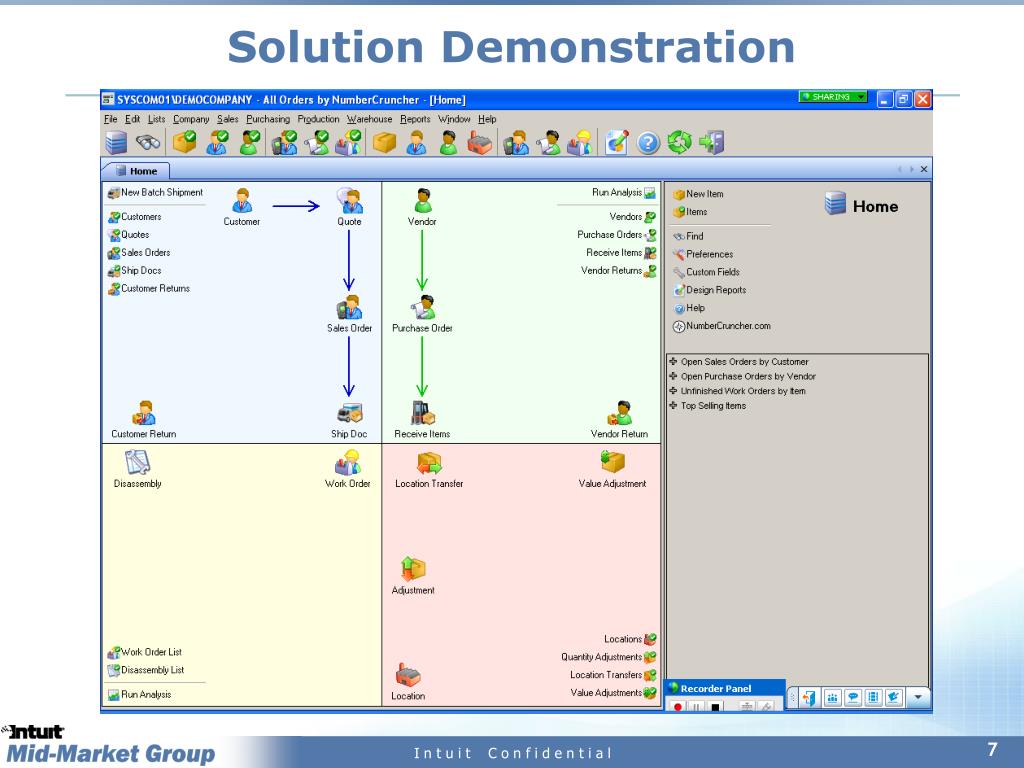Open the Sales Order workflow icon
The width and height of the screenshot is (1024, 768).
tap(349, 307)
